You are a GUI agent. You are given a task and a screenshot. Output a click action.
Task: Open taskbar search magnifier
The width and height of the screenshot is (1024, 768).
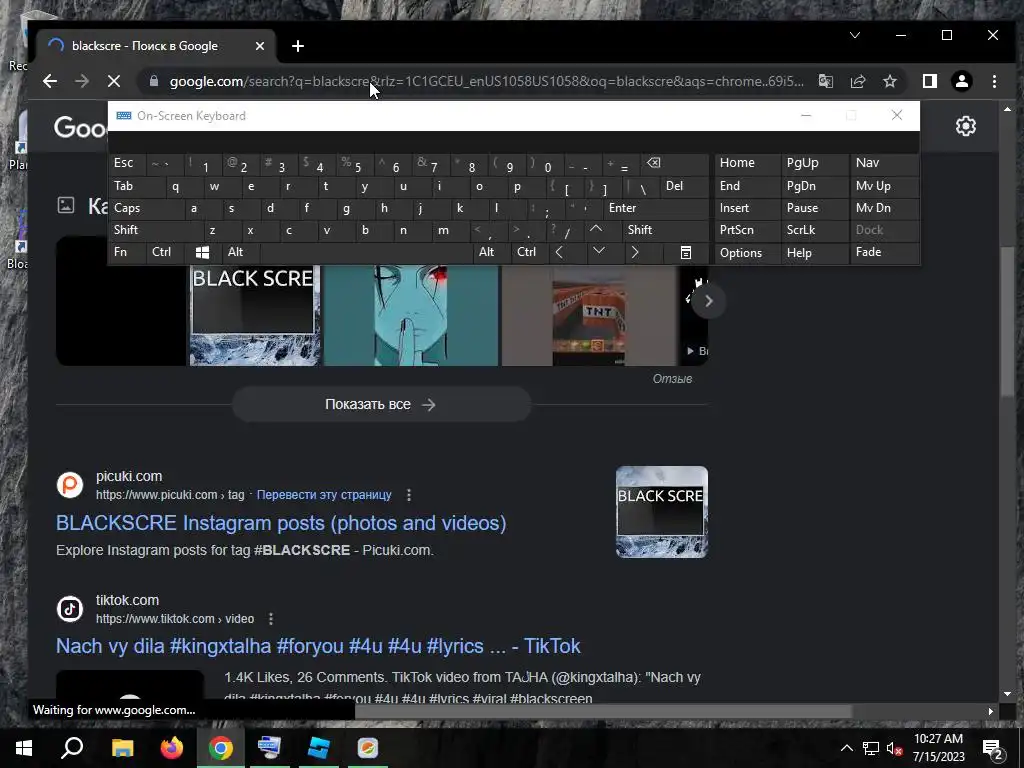pyautogui.click(x=72, y=748)
